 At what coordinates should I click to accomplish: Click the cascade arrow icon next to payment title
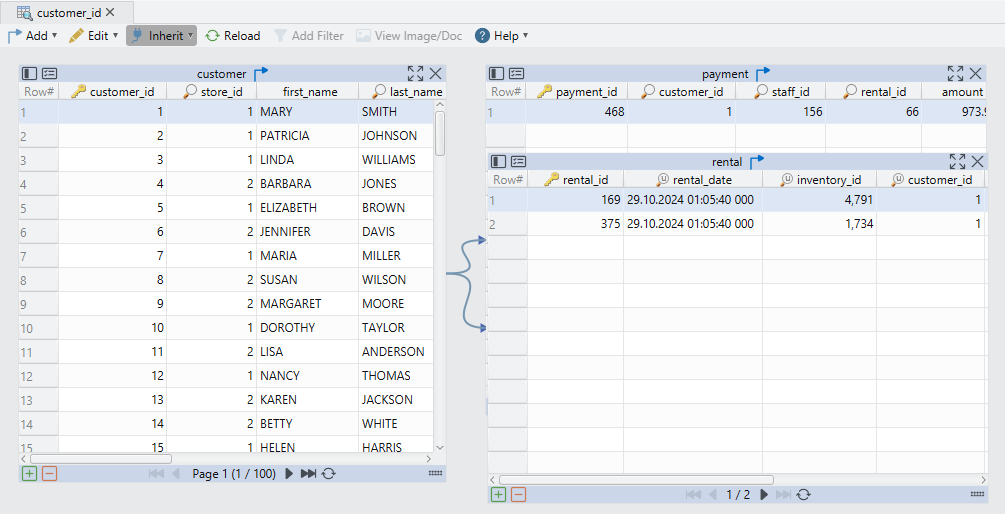763,74
